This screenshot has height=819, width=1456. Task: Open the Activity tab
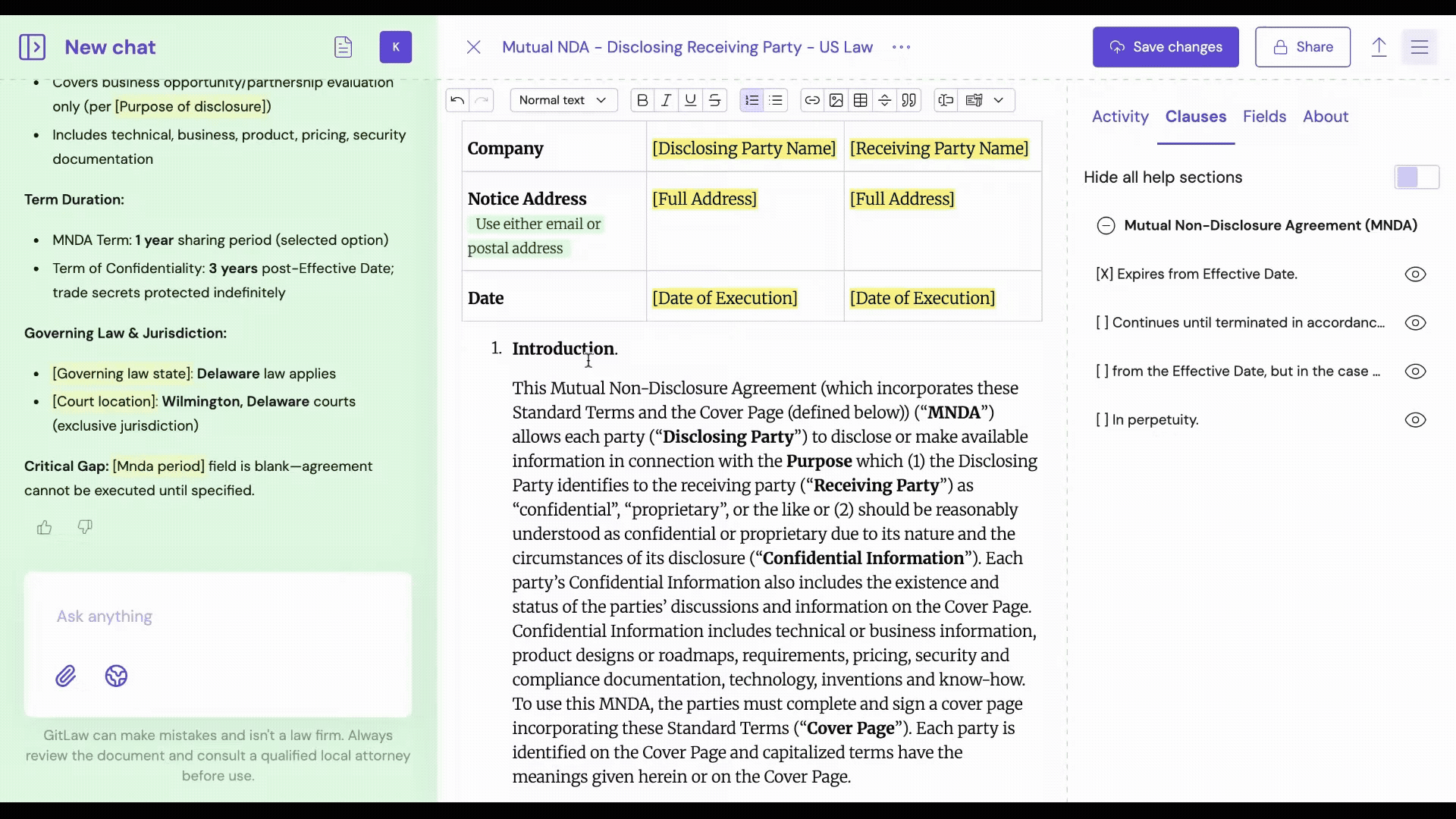tap(1120, 117)
